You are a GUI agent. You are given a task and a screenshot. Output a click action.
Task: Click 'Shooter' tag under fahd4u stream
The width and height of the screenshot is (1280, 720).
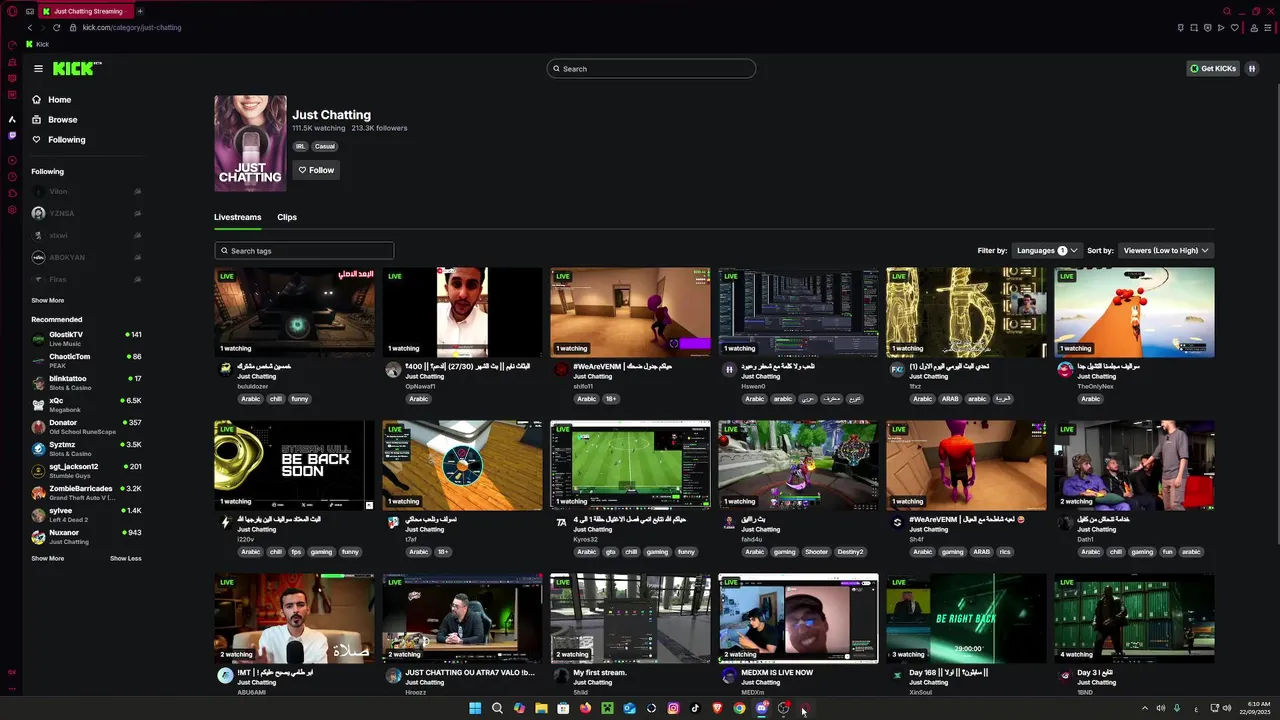pos(817,552)
